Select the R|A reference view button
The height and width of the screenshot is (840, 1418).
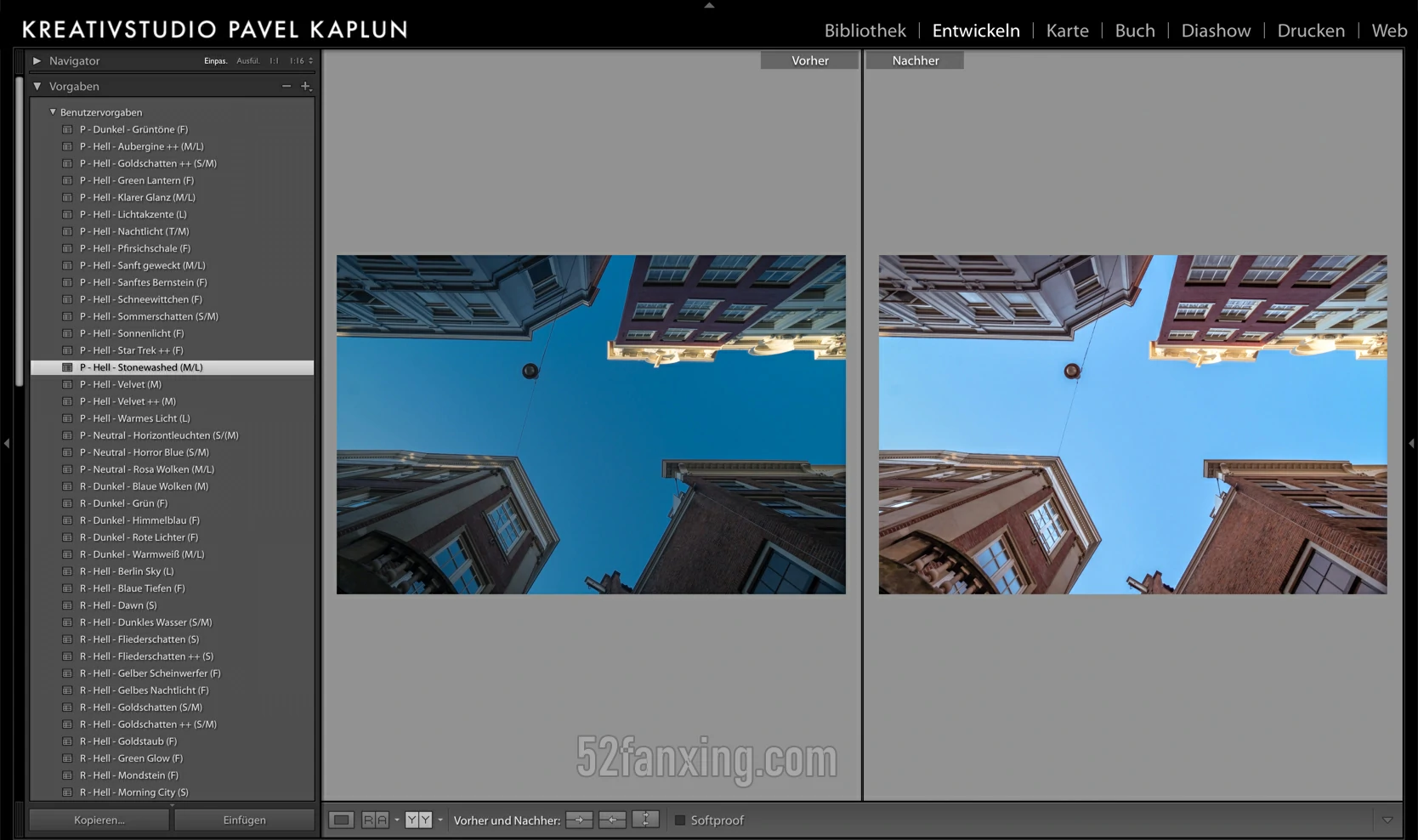coord(375,820)
